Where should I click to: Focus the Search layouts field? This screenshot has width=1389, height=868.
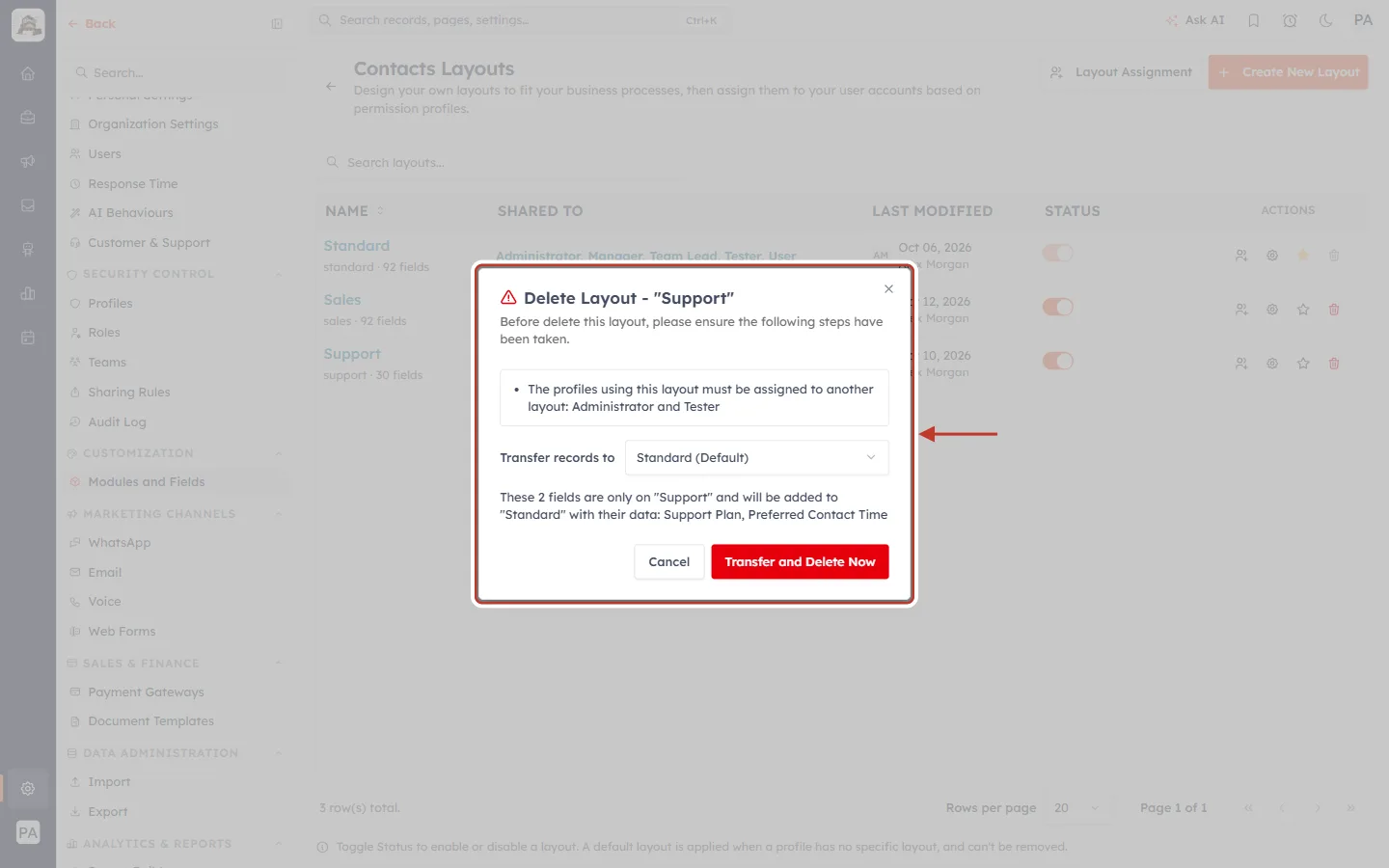(x=502, y=163)
